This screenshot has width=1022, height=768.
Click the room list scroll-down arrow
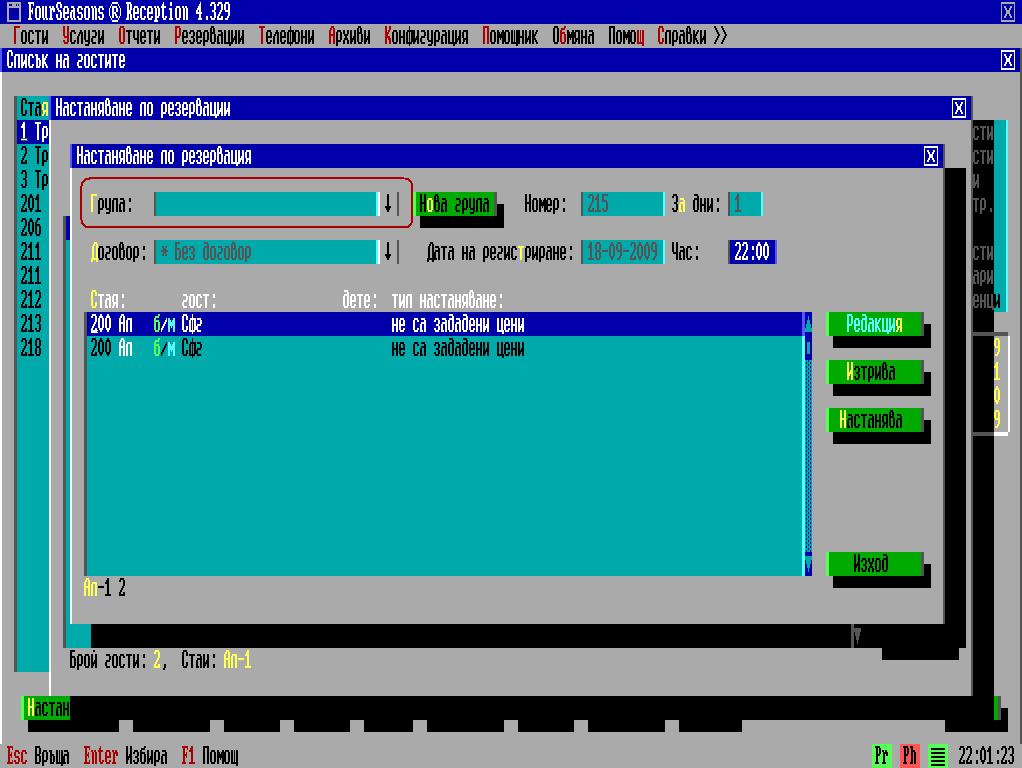coord(808,566)
